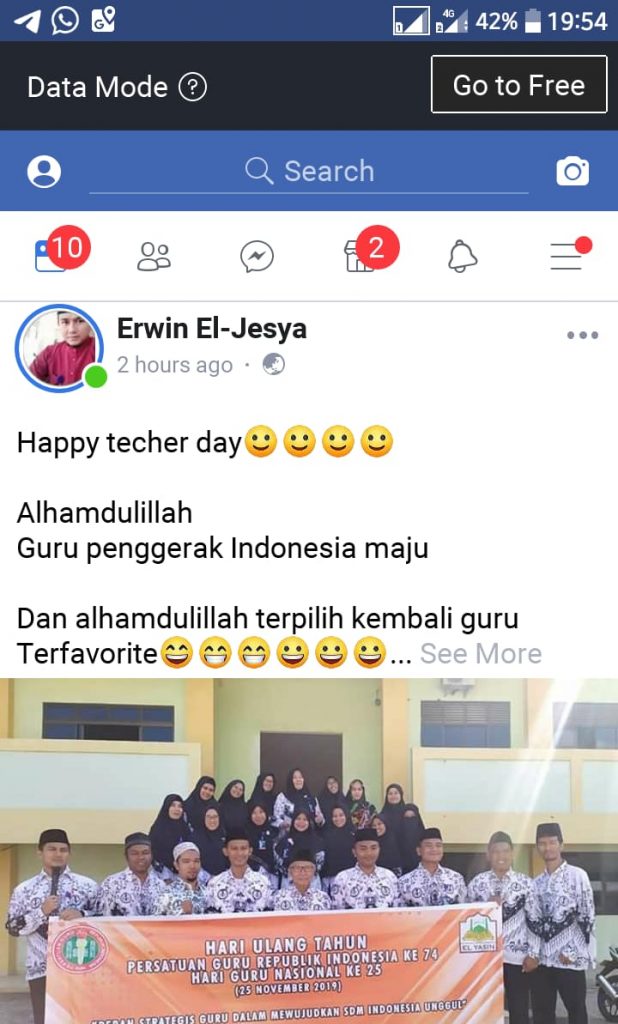Open the Marketplace icon with 2 badge

click(x=359, y=255)
